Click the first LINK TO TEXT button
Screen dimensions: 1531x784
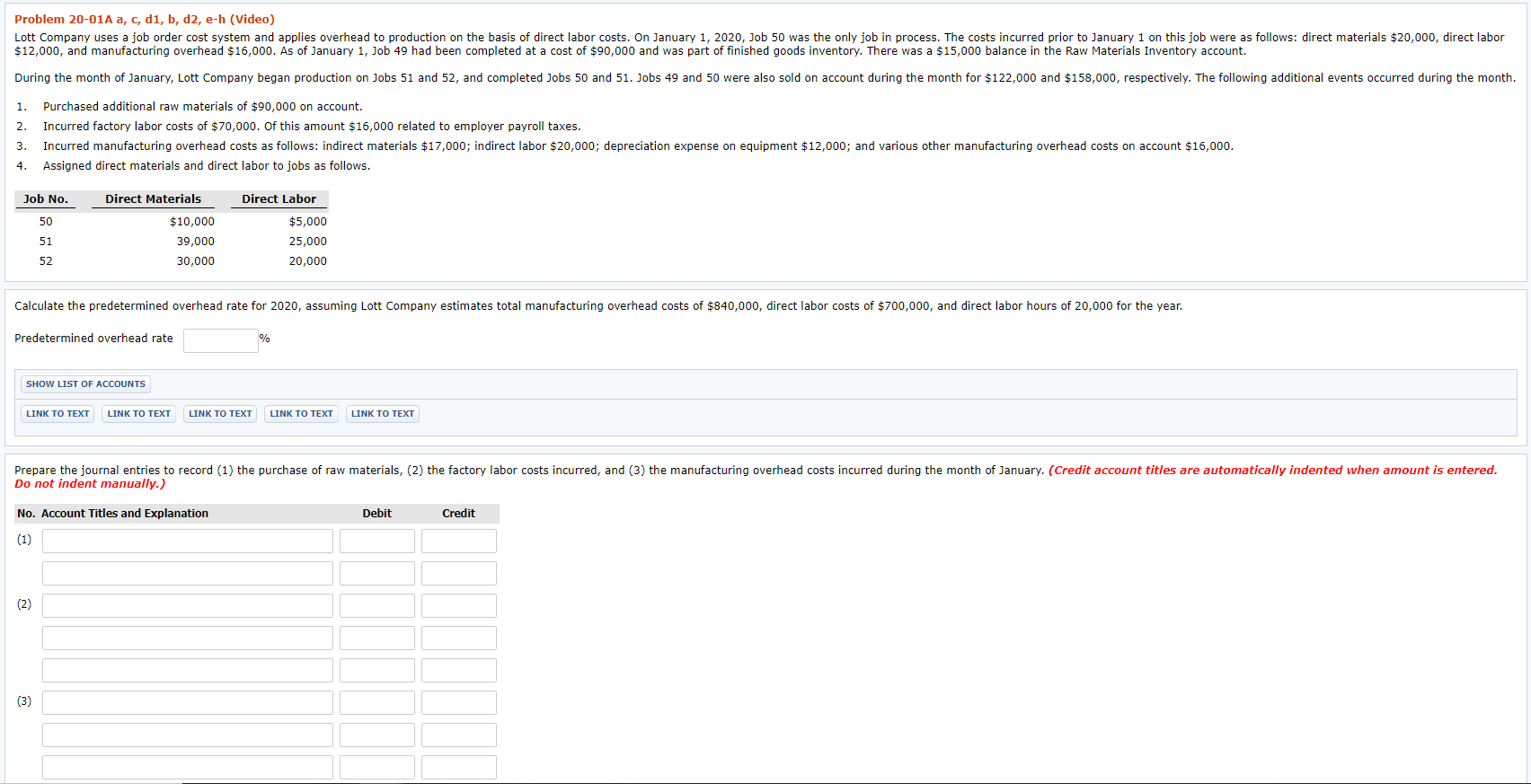point(58,414)
